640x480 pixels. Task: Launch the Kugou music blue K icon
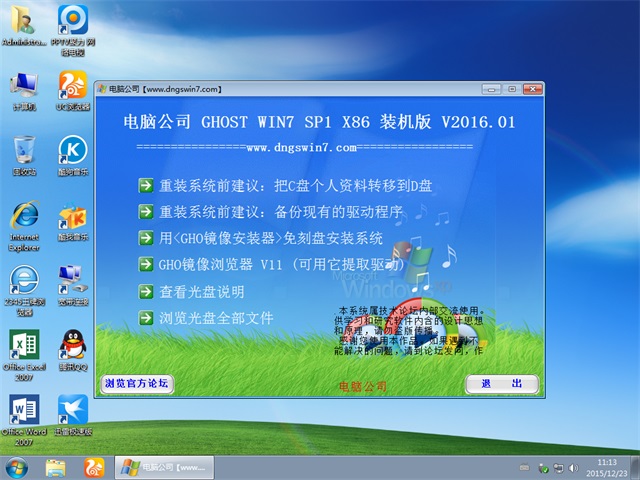click(x=72, y=151)
